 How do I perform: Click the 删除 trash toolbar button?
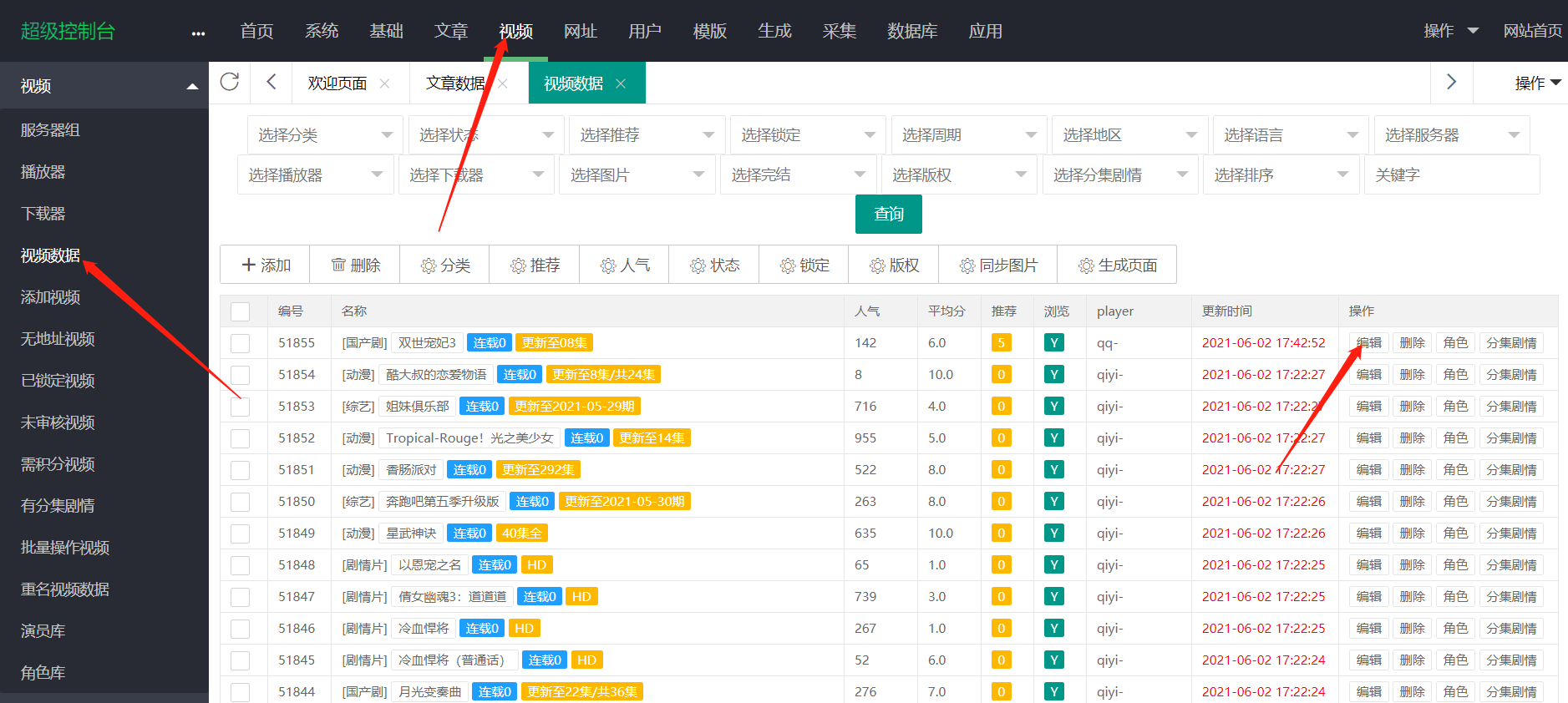pyautogui.click(x=355, y=265)
